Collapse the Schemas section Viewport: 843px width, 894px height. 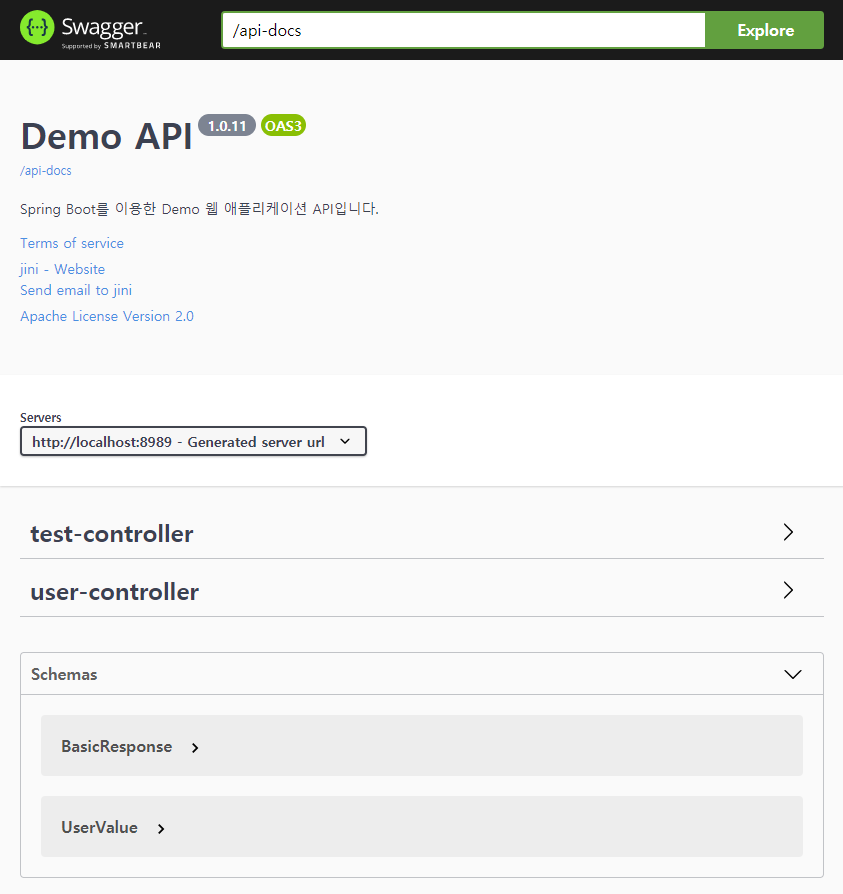(x=793, y=674)
